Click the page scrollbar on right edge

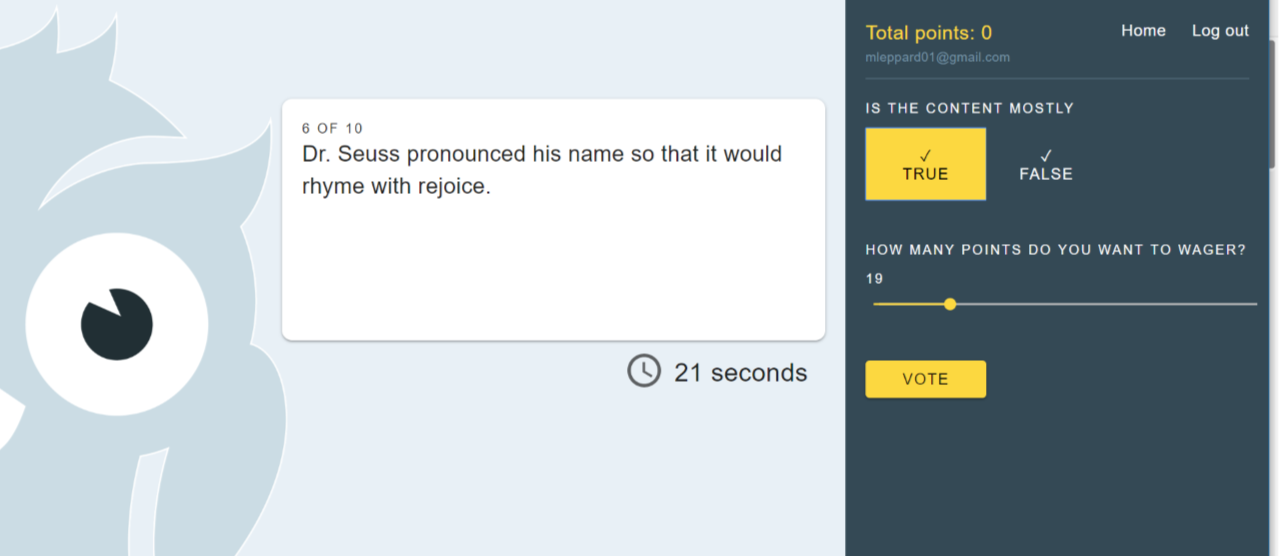[1273, 104]
